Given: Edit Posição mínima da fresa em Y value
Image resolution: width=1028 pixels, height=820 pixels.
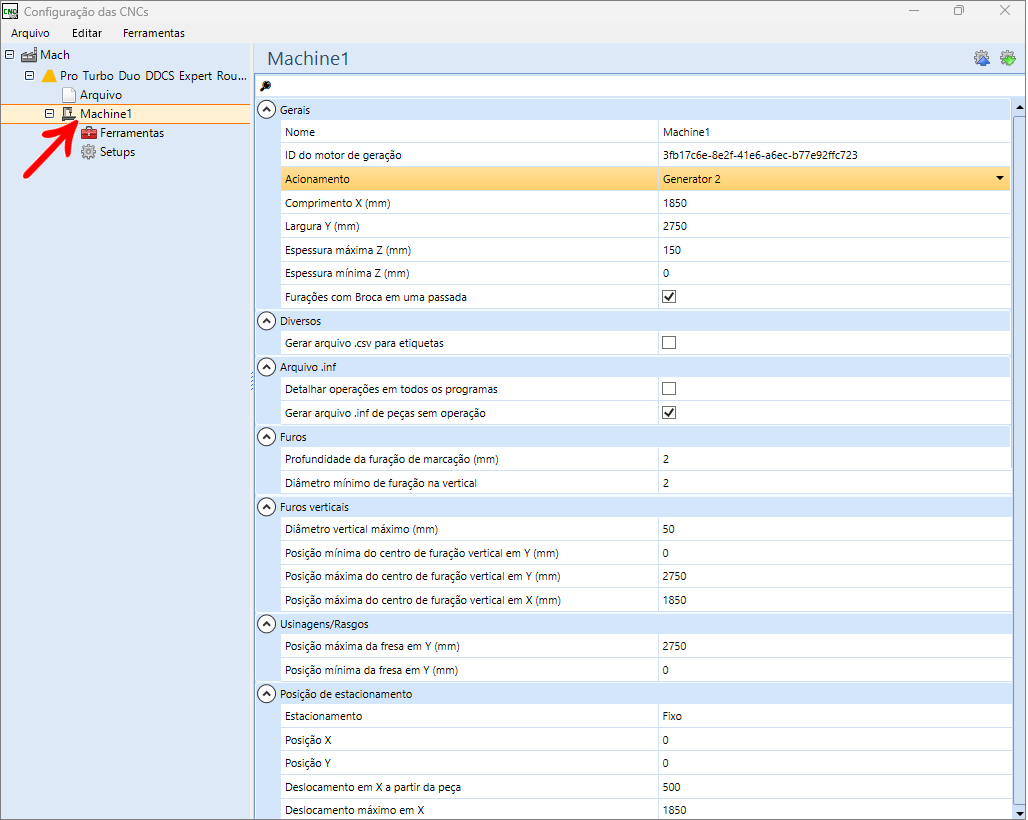Looking at the screenshot, I should 833,670.
